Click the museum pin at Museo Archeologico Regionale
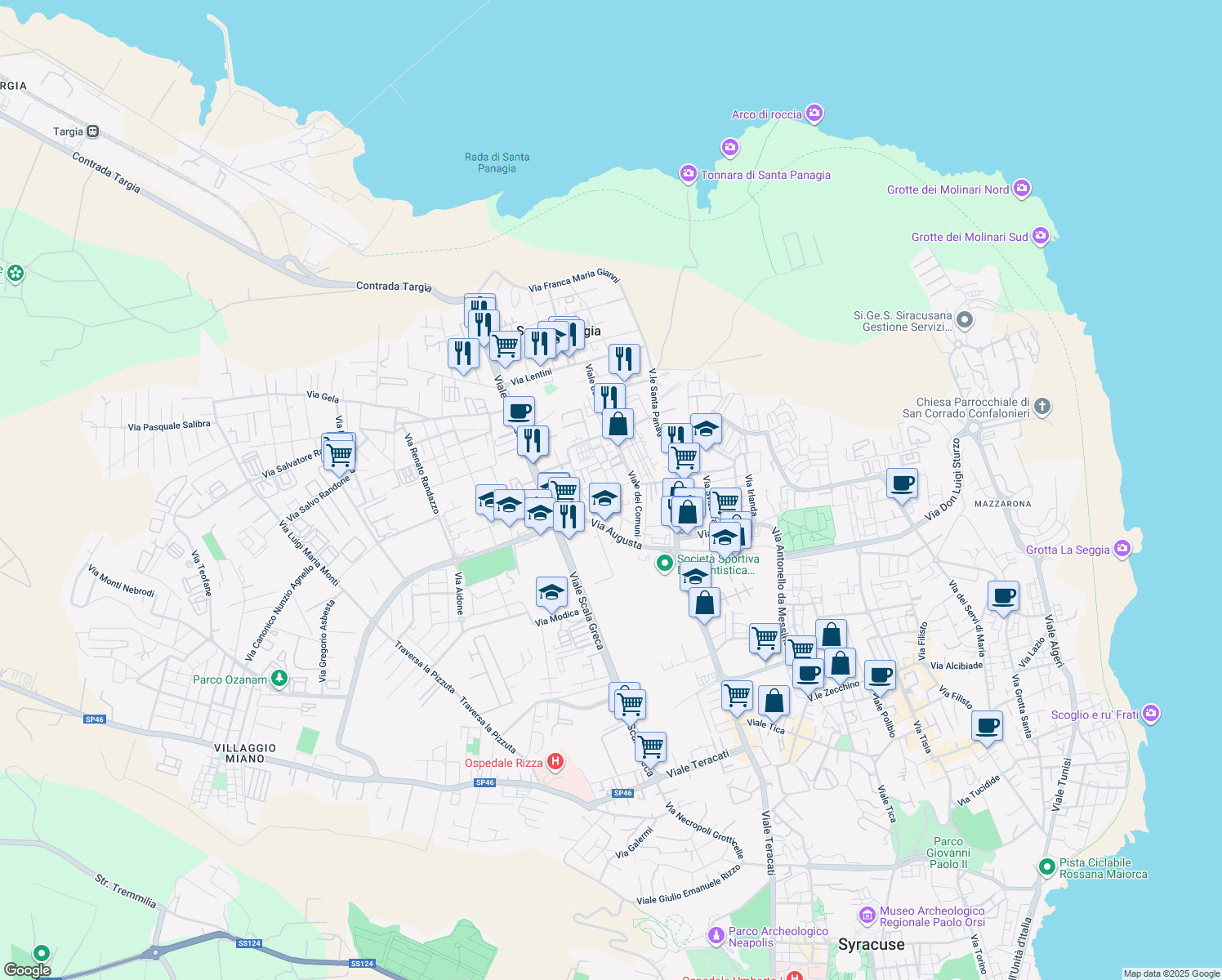Screen dimensions: 1222x980 coord(868,916)
